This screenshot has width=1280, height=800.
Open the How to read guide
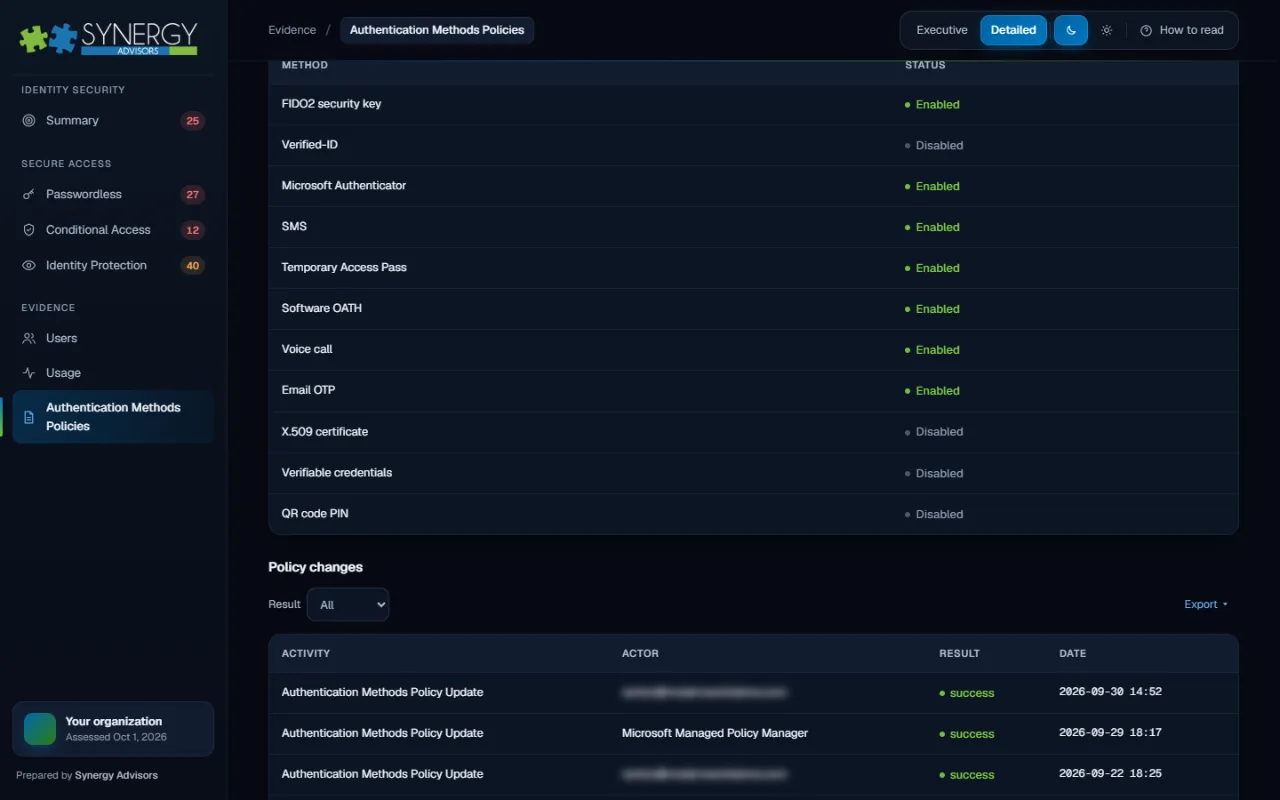1182,30
